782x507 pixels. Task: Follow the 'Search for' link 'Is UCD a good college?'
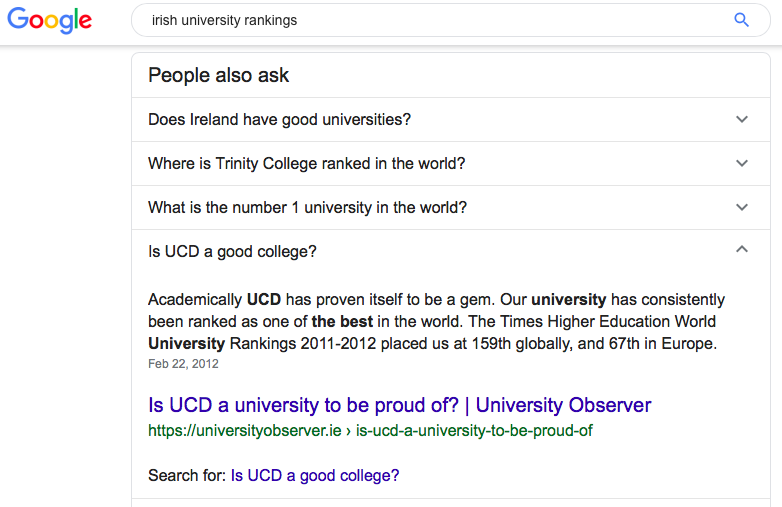click(x=315, y=476)
